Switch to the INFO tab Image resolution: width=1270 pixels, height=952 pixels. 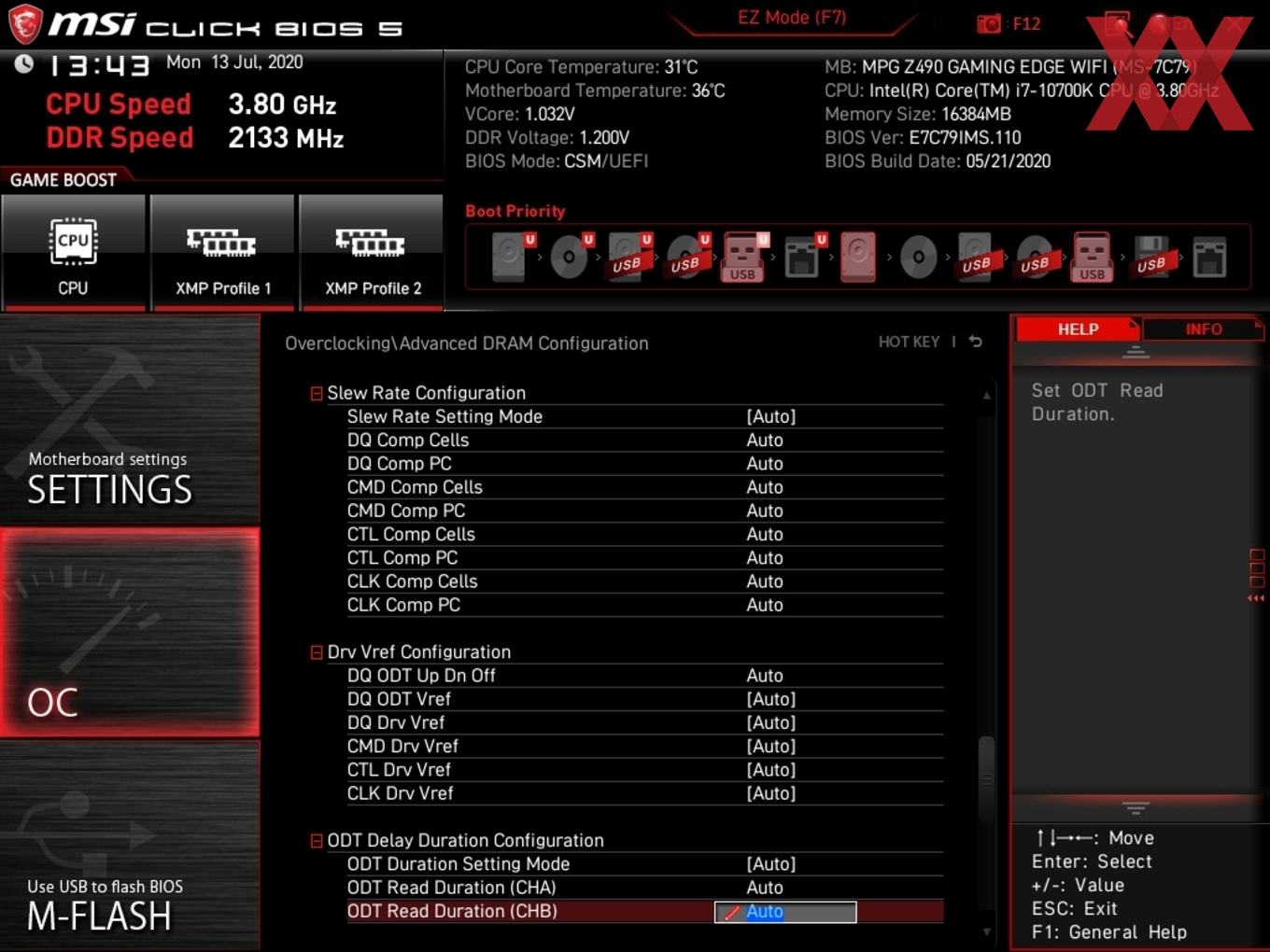click(x=1203, y=329)
